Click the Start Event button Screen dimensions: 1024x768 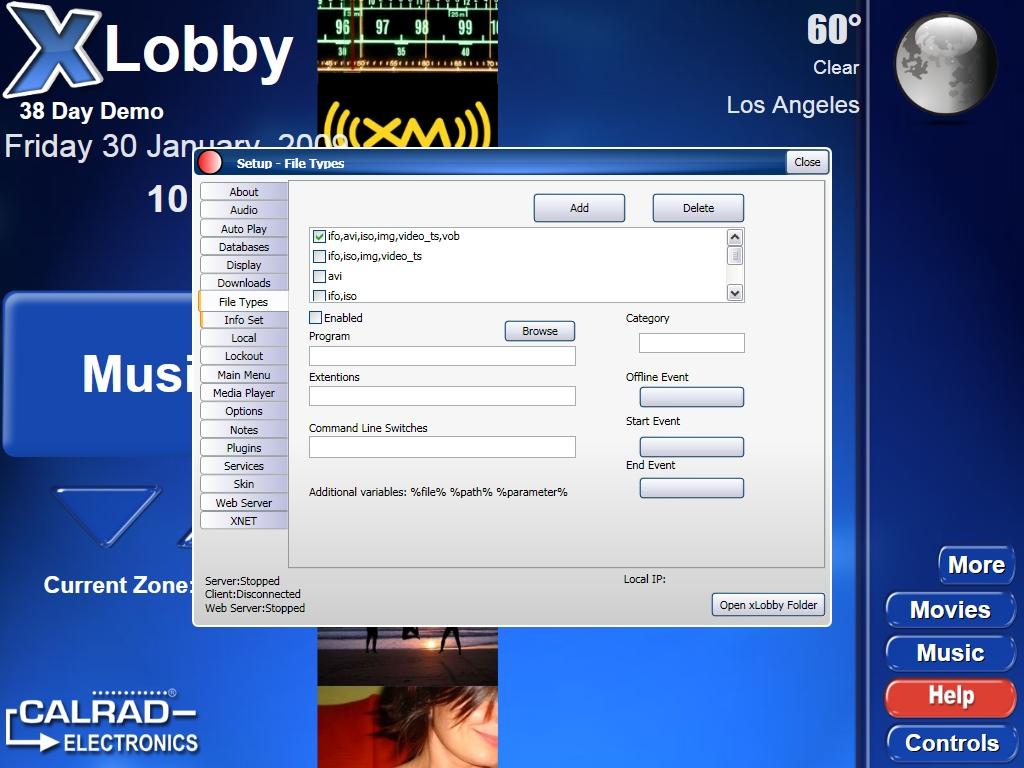pos(692,447)
